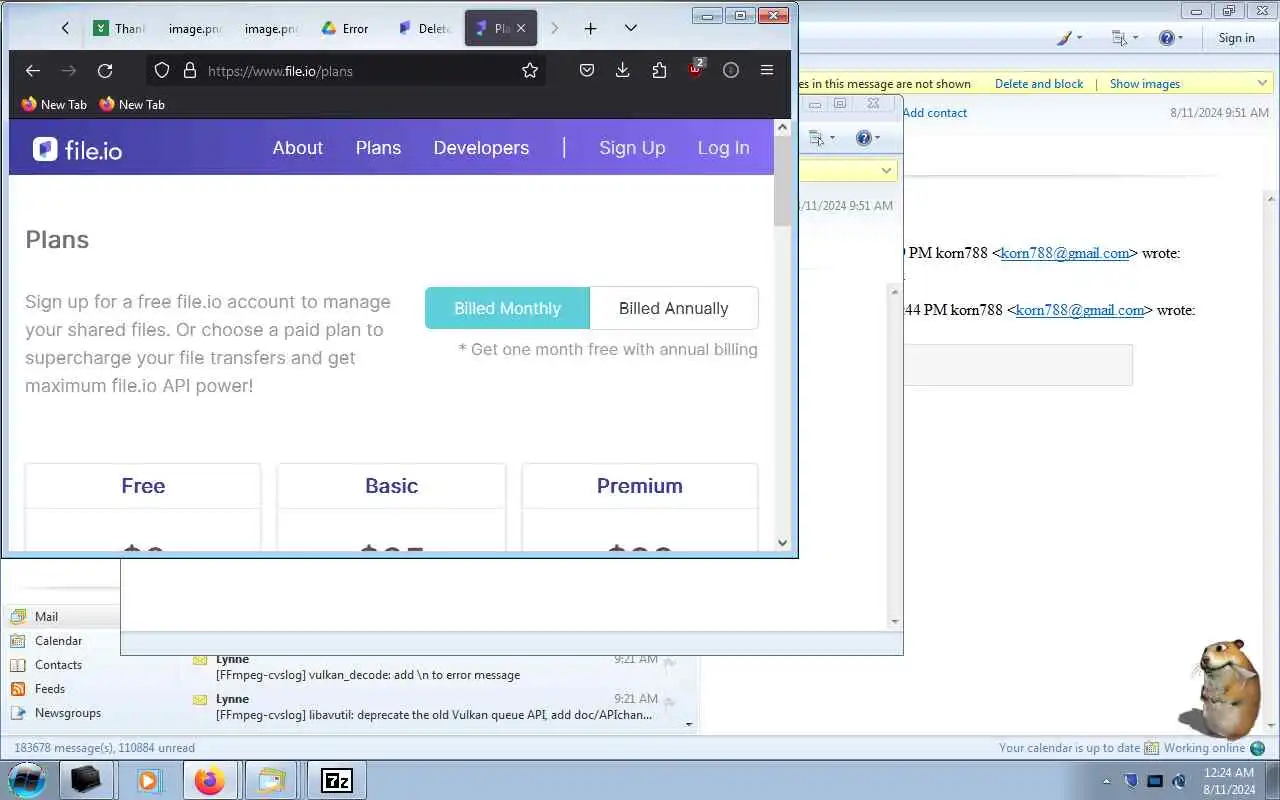
Task: Click Sign Up on file.io
Action: pyautogui.click(x=632, y=148)
